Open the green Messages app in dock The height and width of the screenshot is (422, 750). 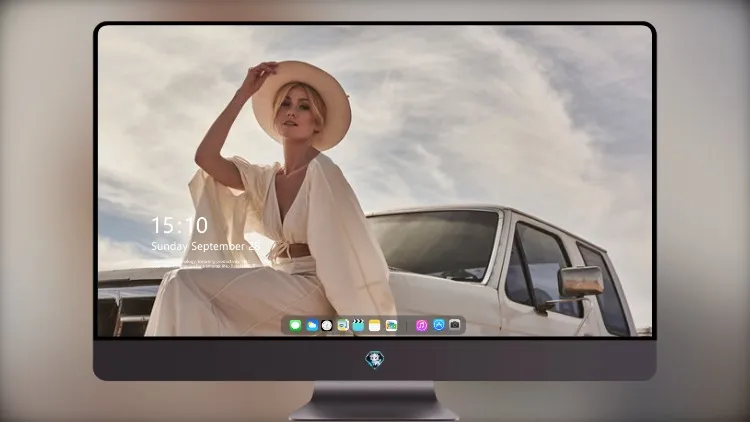coord(295,326)
